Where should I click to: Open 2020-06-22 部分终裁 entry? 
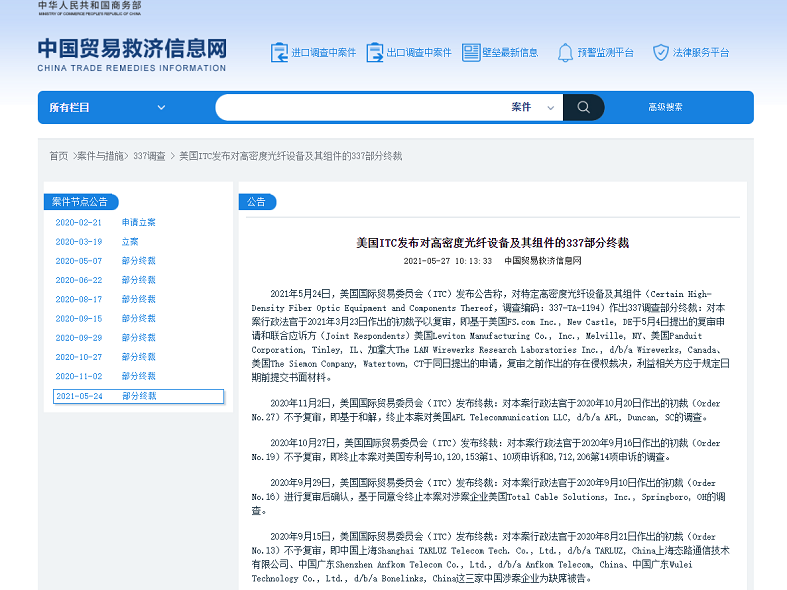click(x=105, y=280)
